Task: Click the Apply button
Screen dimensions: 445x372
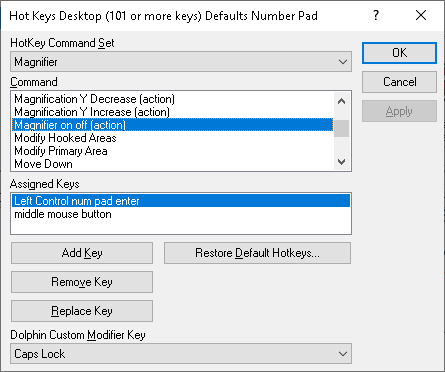Action: [x=399, y=111]
